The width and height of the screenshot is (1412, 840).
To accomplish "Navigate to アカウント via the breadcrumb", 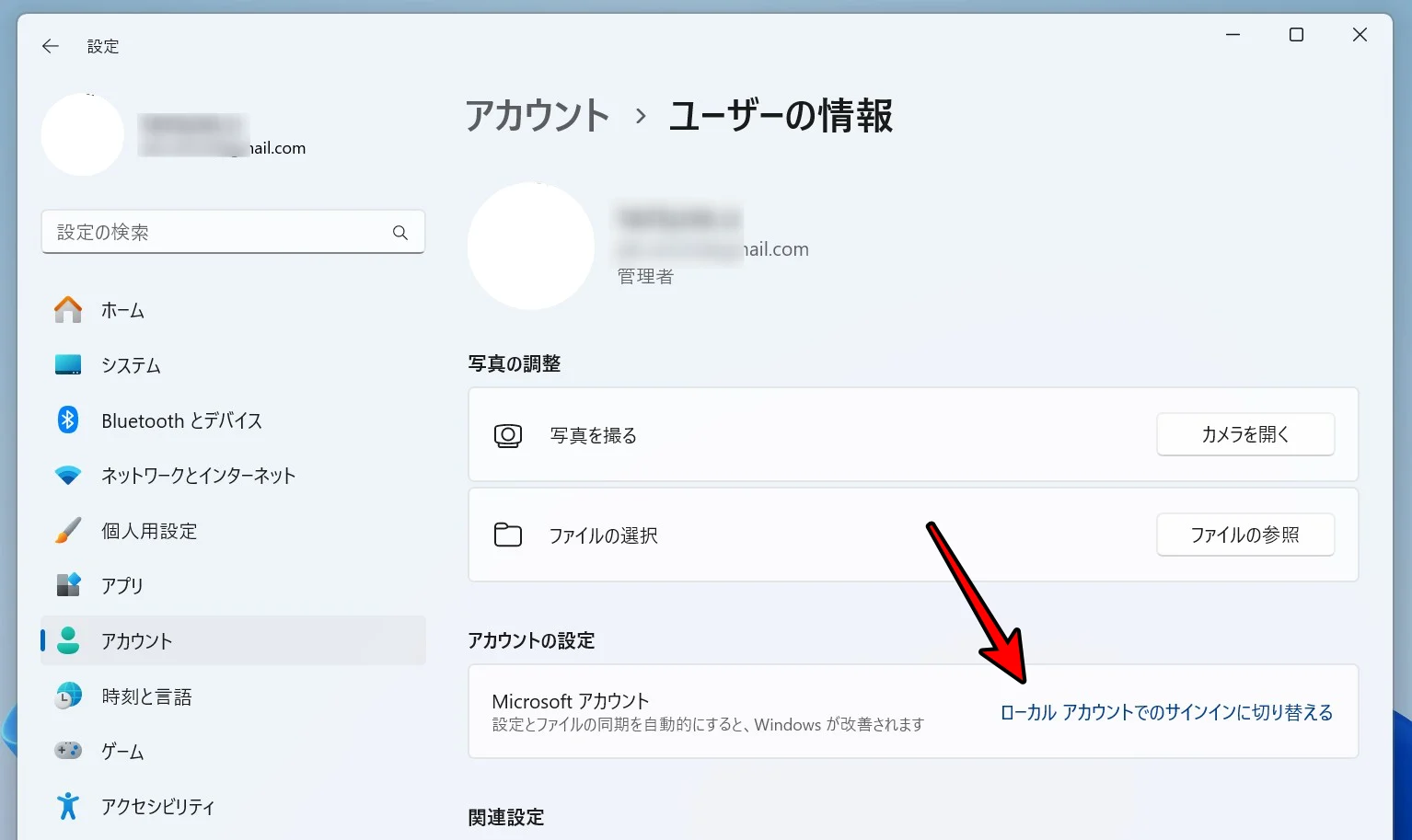I will point(538,116).
